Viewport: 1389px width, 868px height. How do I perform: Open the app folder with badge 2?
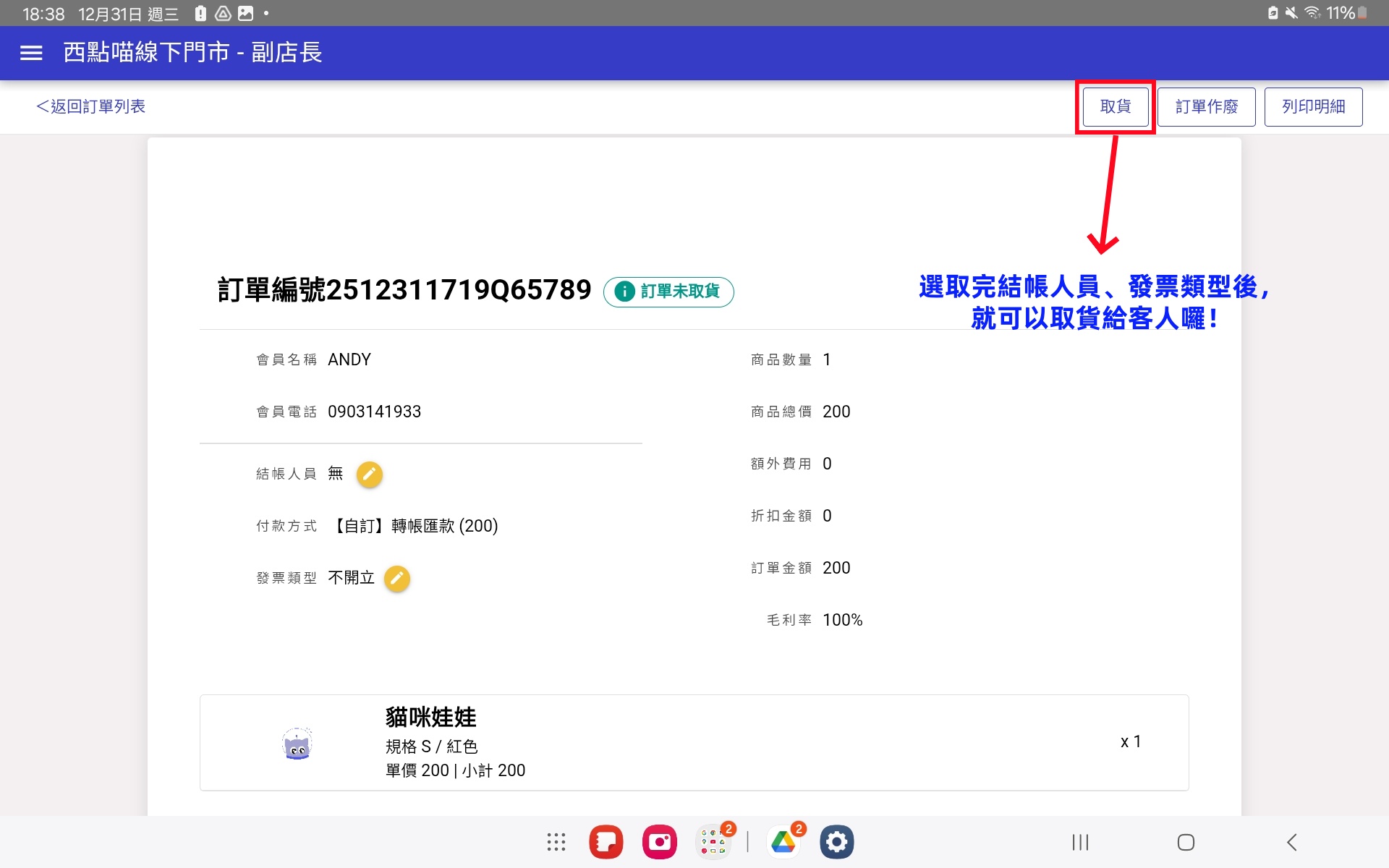click(x=713, y=842)
